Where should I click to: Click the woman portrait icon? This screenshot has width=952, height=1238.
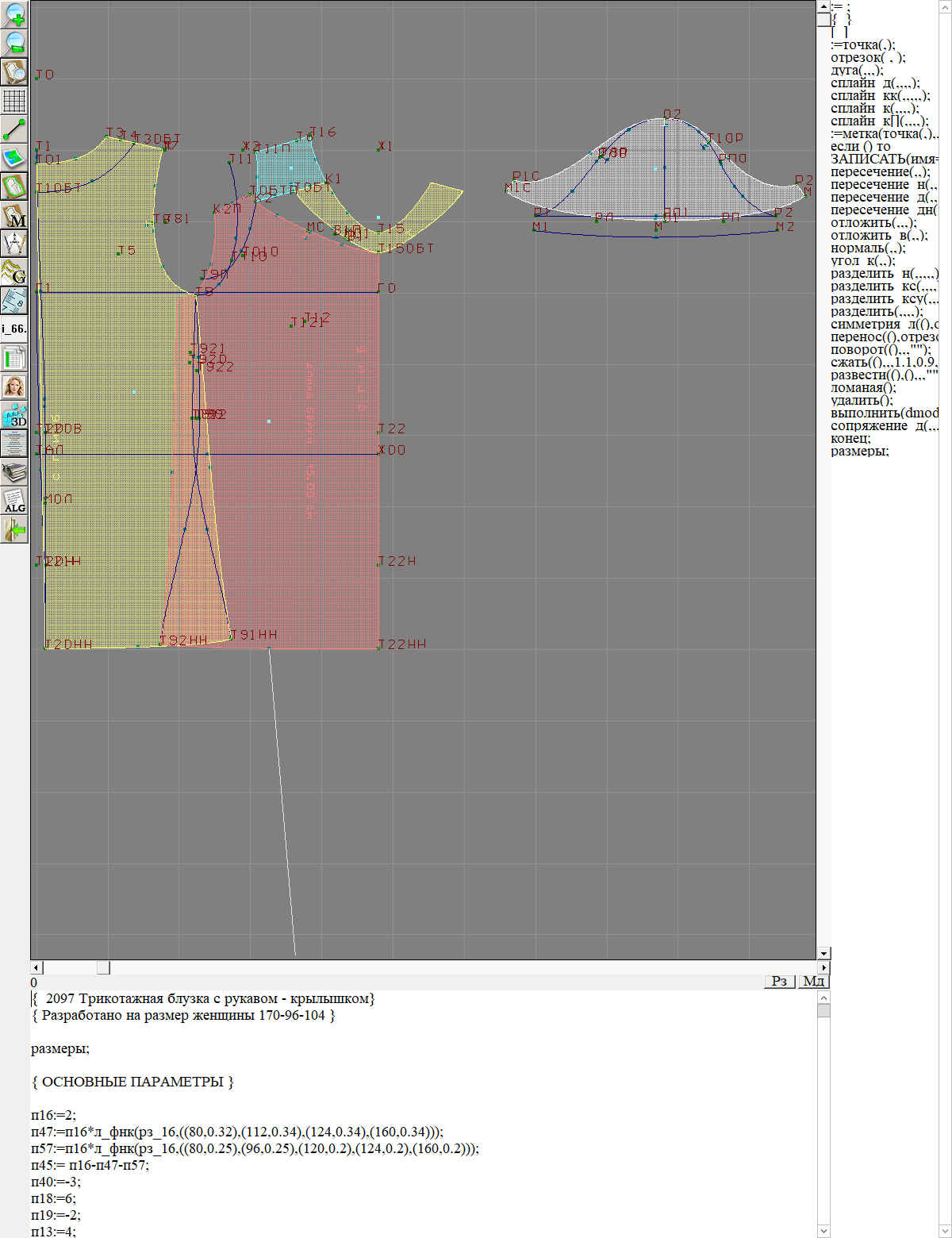14,386
